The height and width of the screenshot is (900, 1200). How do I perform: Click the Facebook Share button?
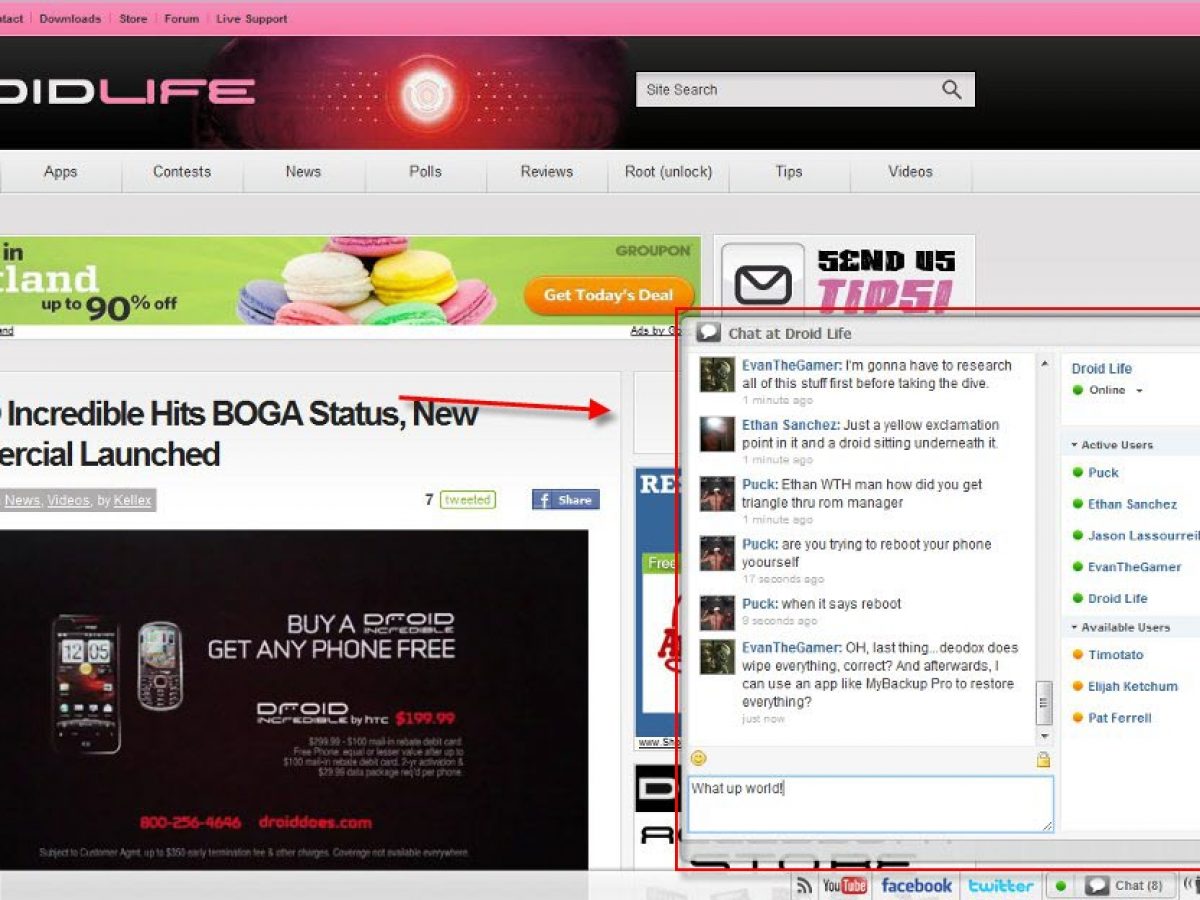pyautogui.click(x=565, y=500)
